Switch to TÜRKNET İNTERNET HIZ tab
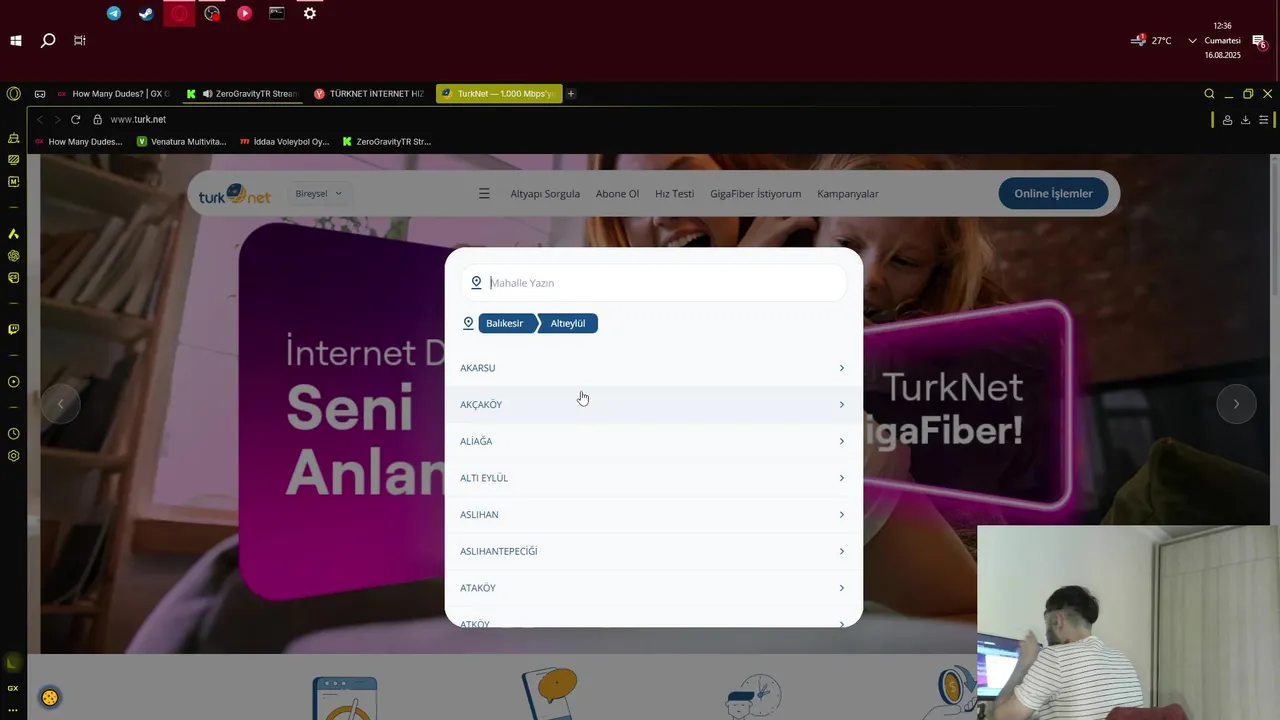 tap(369, 94)
